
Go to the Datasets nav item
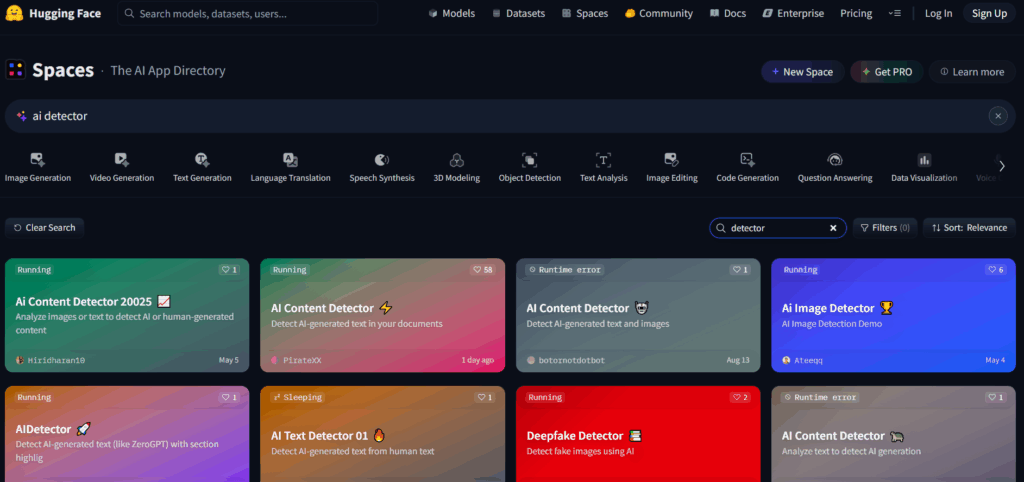click(518, 14)
